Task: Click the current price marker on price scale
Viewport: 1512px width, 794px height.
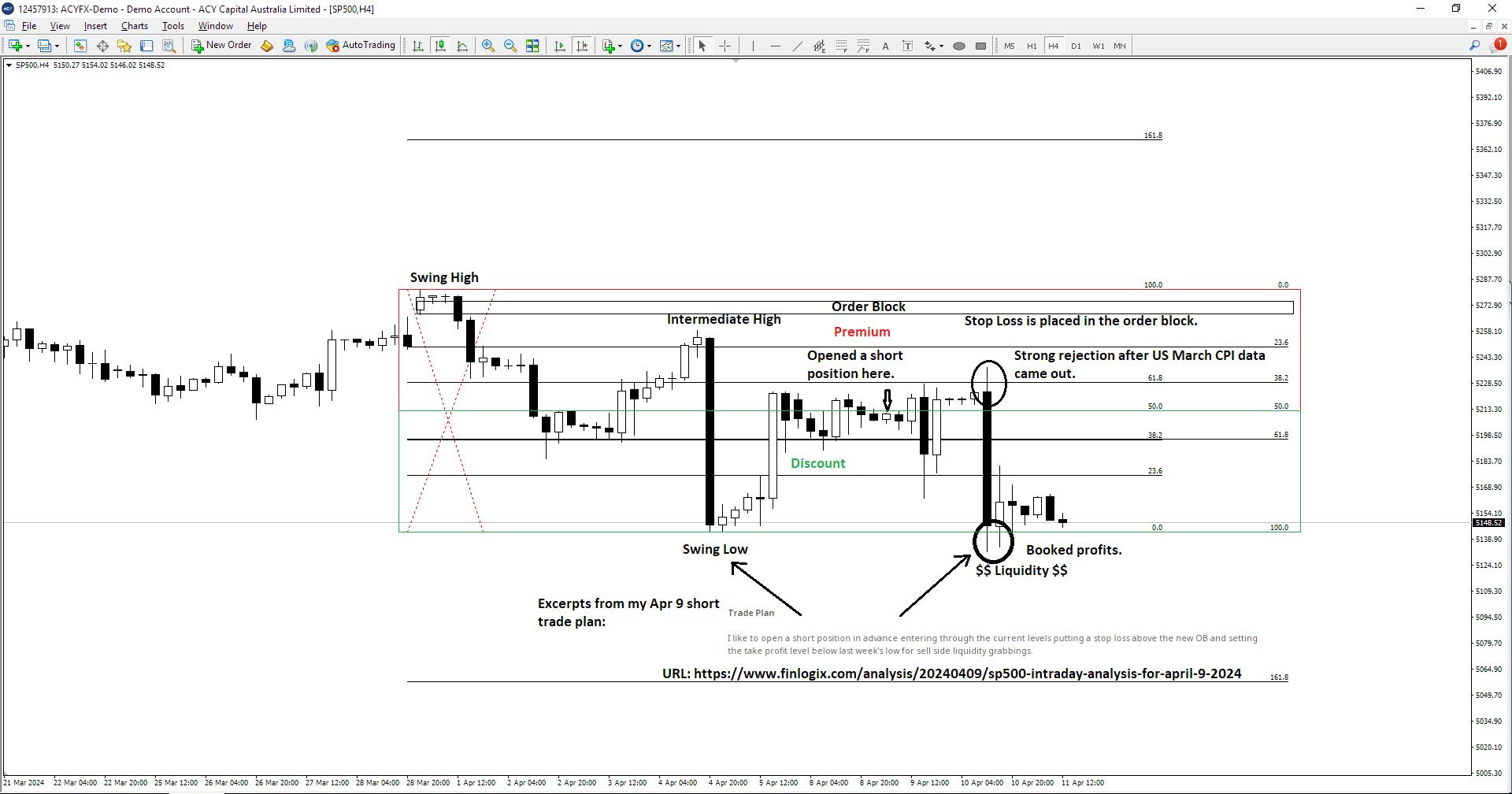Action: tap(1488, 523)
